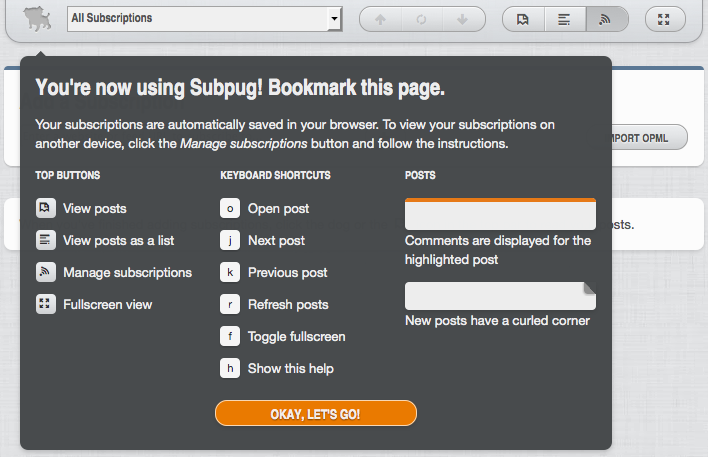708x457 pixels.
Task: Click the Fullscreen view help icon
Action: (x=46, y=304)
